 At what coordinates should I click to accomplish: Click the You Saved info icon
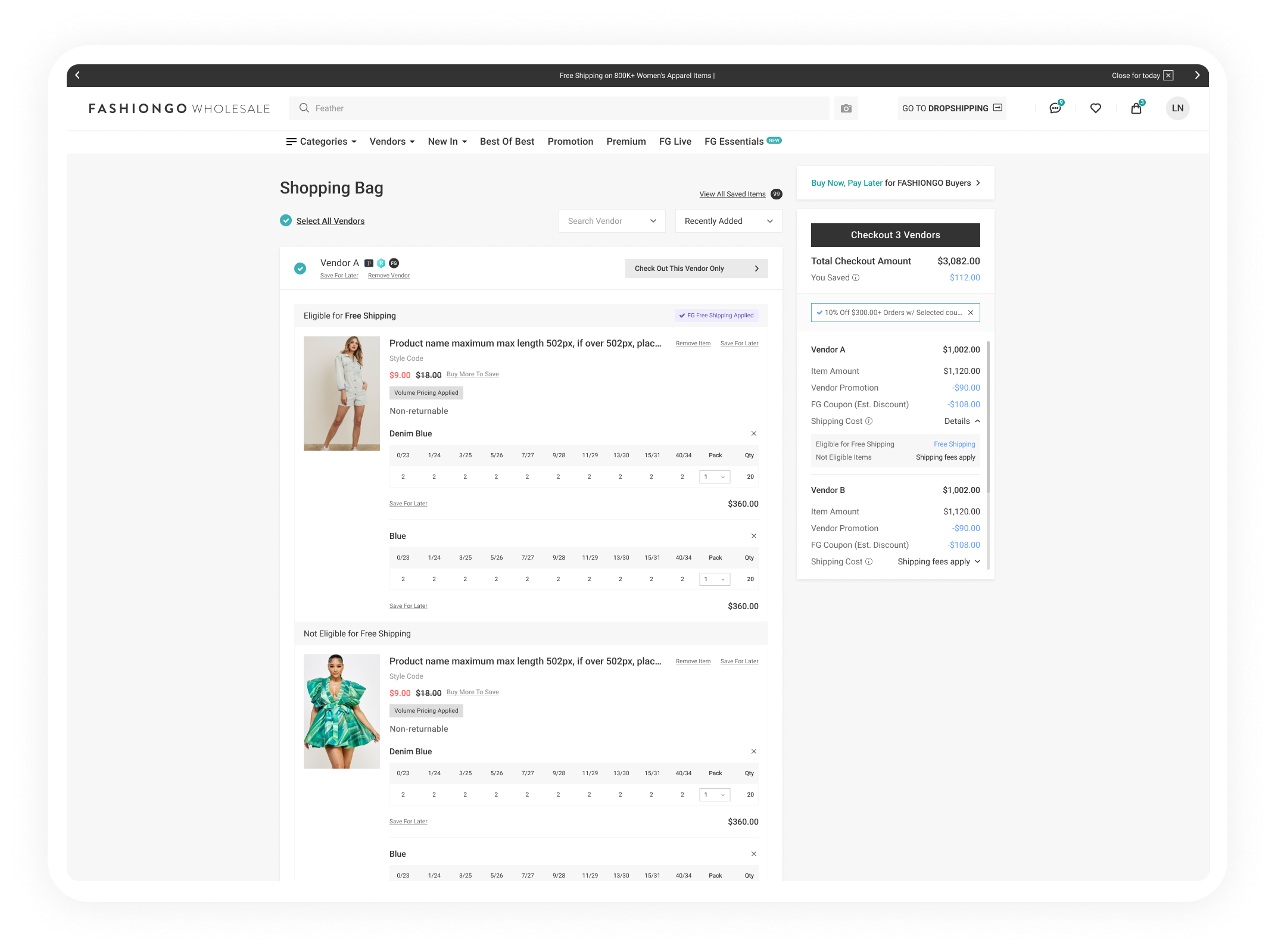click(x=856, y=277)
